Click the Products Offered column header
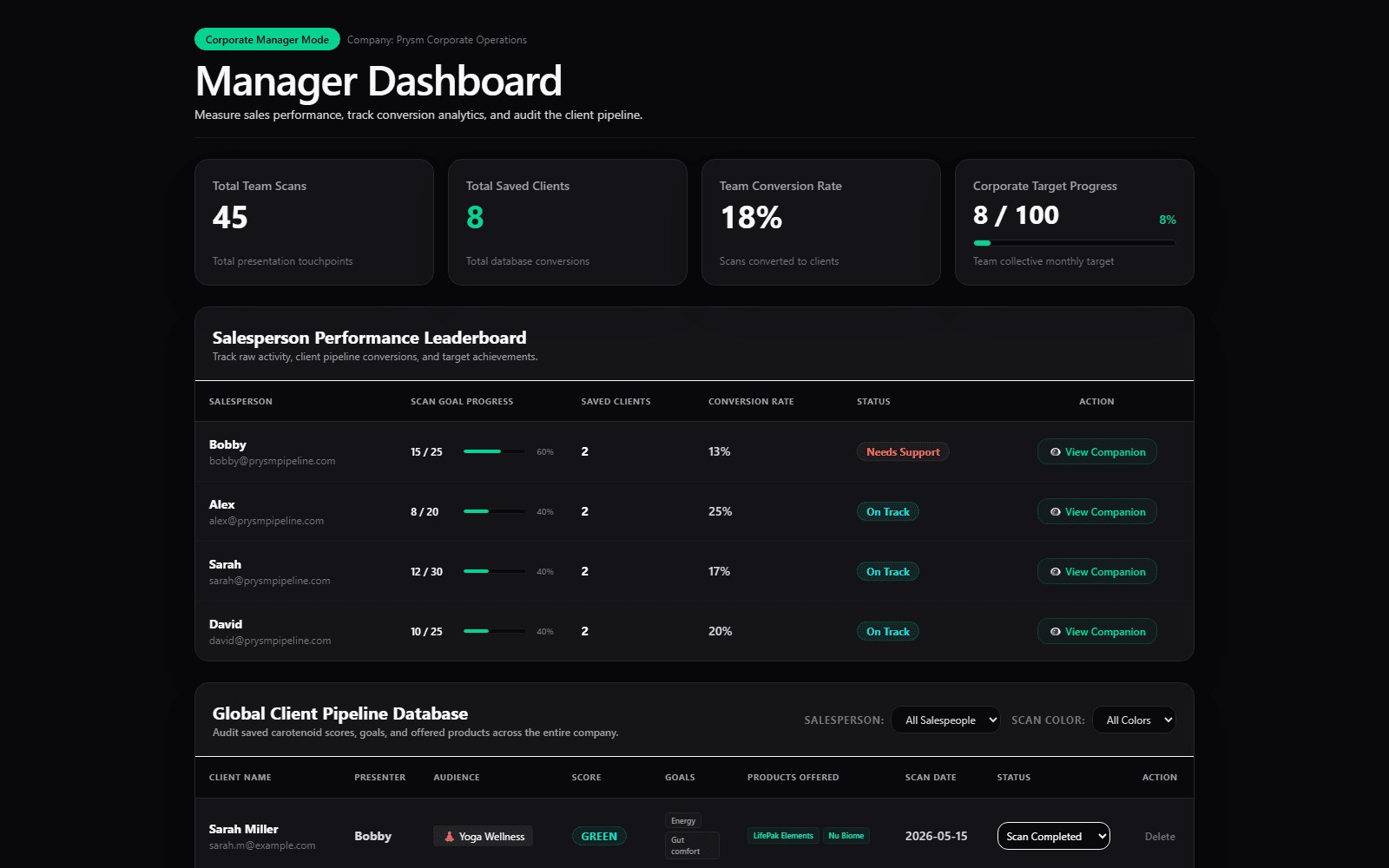Screen dimensions: 1389x868 click(x=793, y=778)
